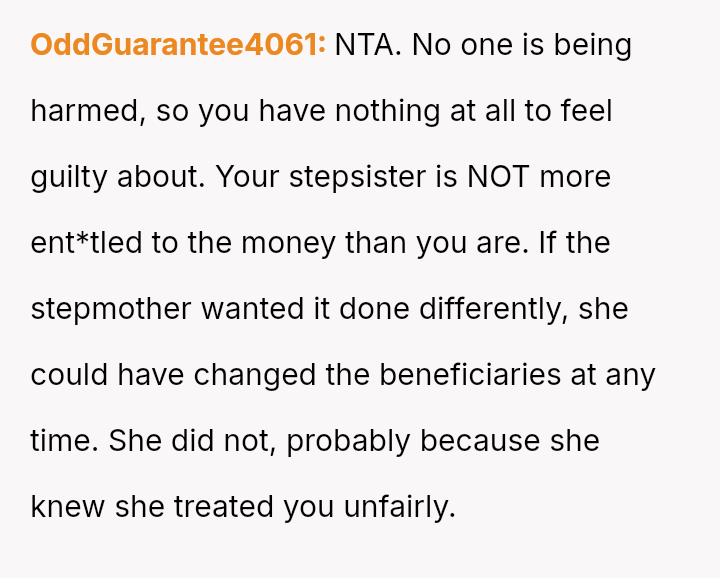The height and width of the screenshot is (578, 720).
Task: Click the words 'the money than you are'
Action: tap(358, 243)
